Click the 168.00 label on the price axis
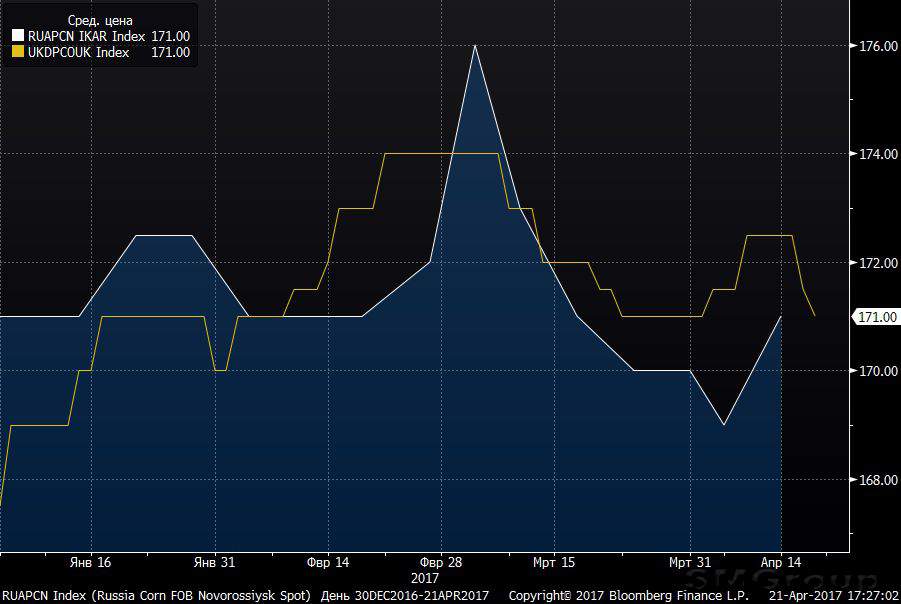Viewport: 901px width, 604px height. pyautogui.click(x=874, y=480)
